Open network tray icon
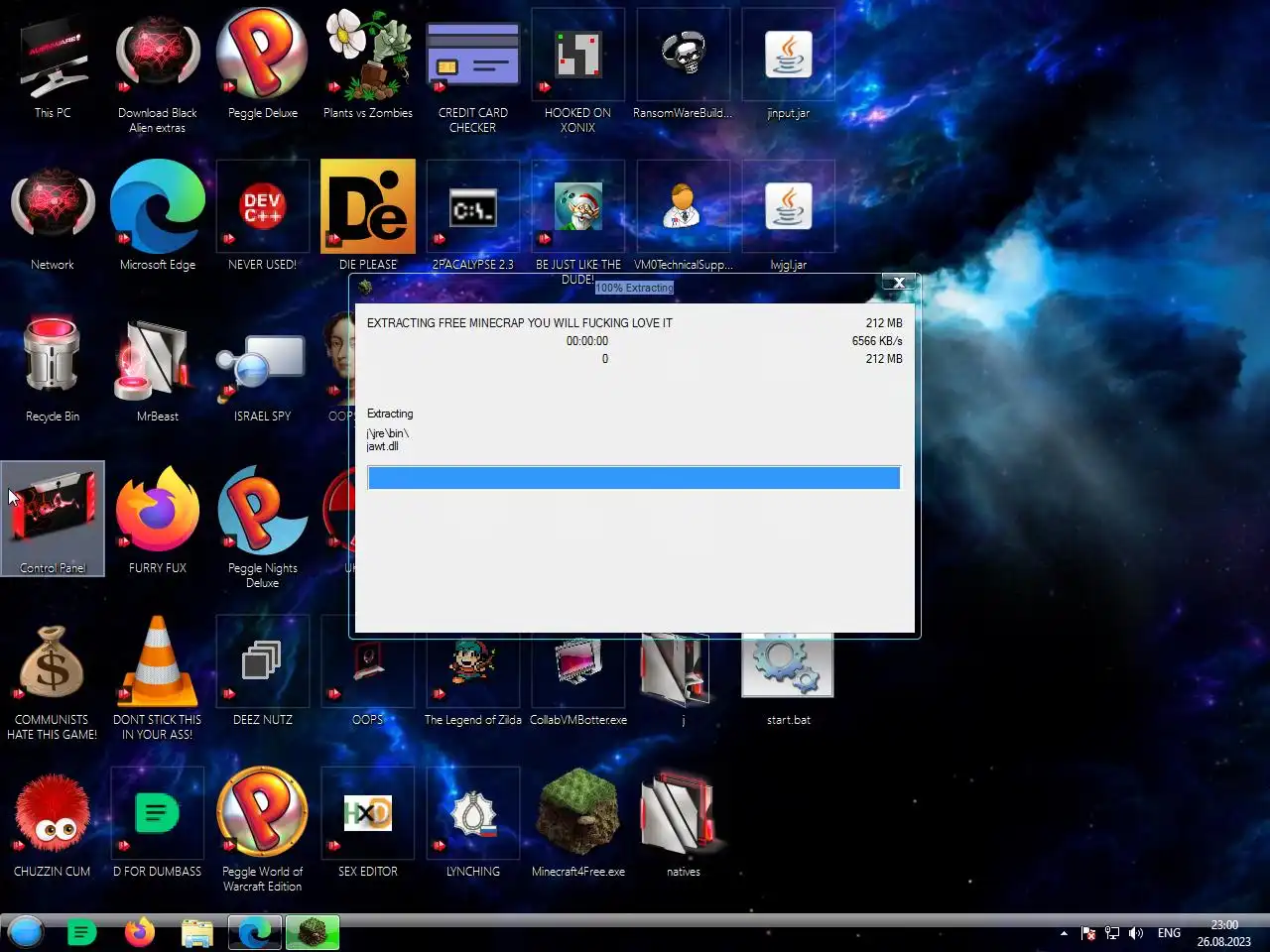This screenshot has height=952, width=1270. [1112, 933]
